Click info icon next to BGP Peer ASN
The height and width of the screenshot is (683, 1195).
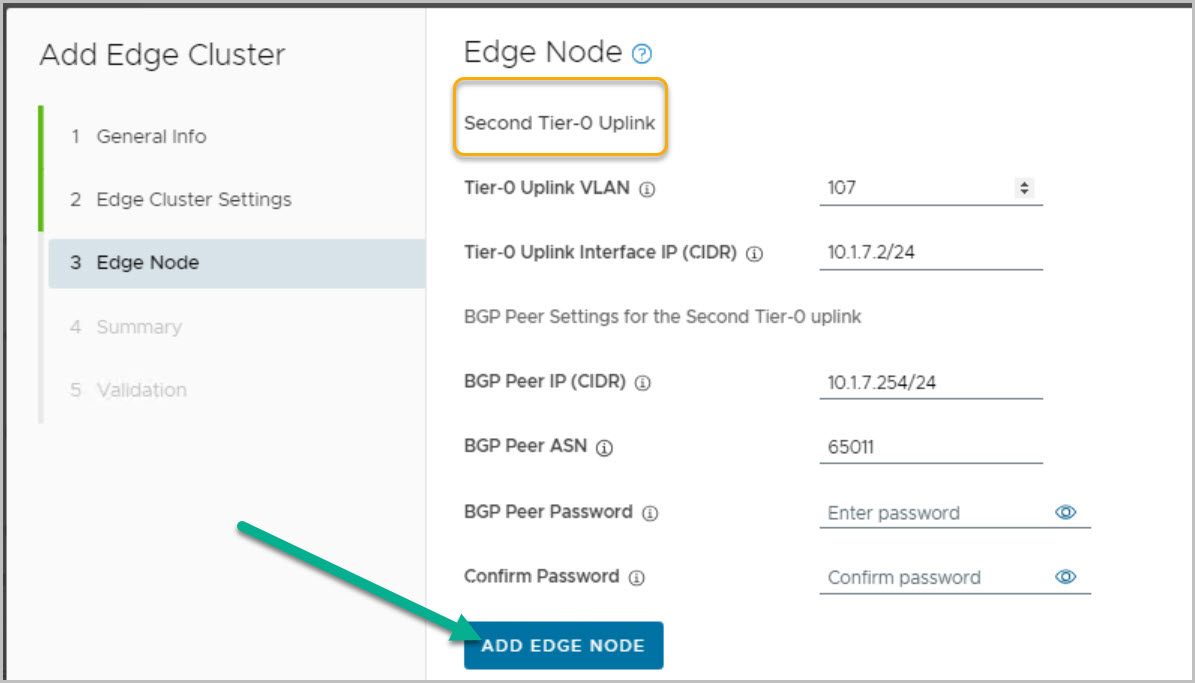pyautogui.click(x=604, y=448)
